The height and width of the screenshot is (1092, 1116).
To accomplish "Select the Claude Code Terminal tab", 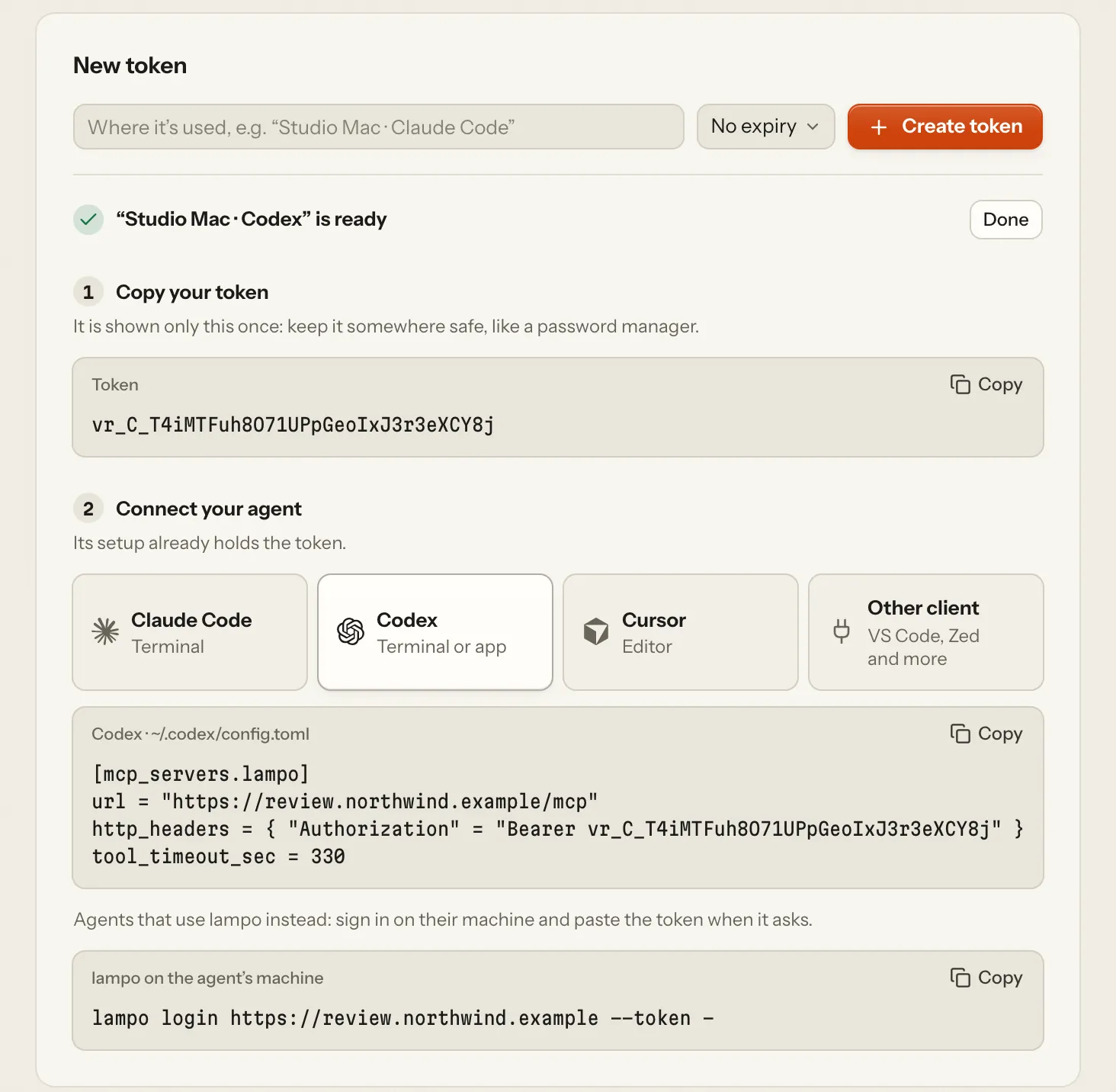I will [190, 632].
